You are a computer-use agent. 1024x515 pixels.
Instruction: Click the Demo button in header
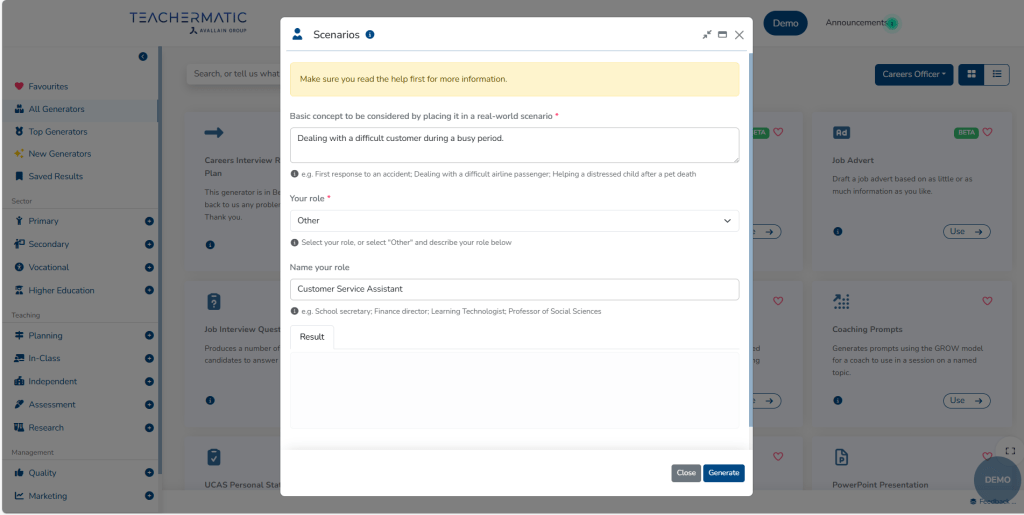[786, 23]
